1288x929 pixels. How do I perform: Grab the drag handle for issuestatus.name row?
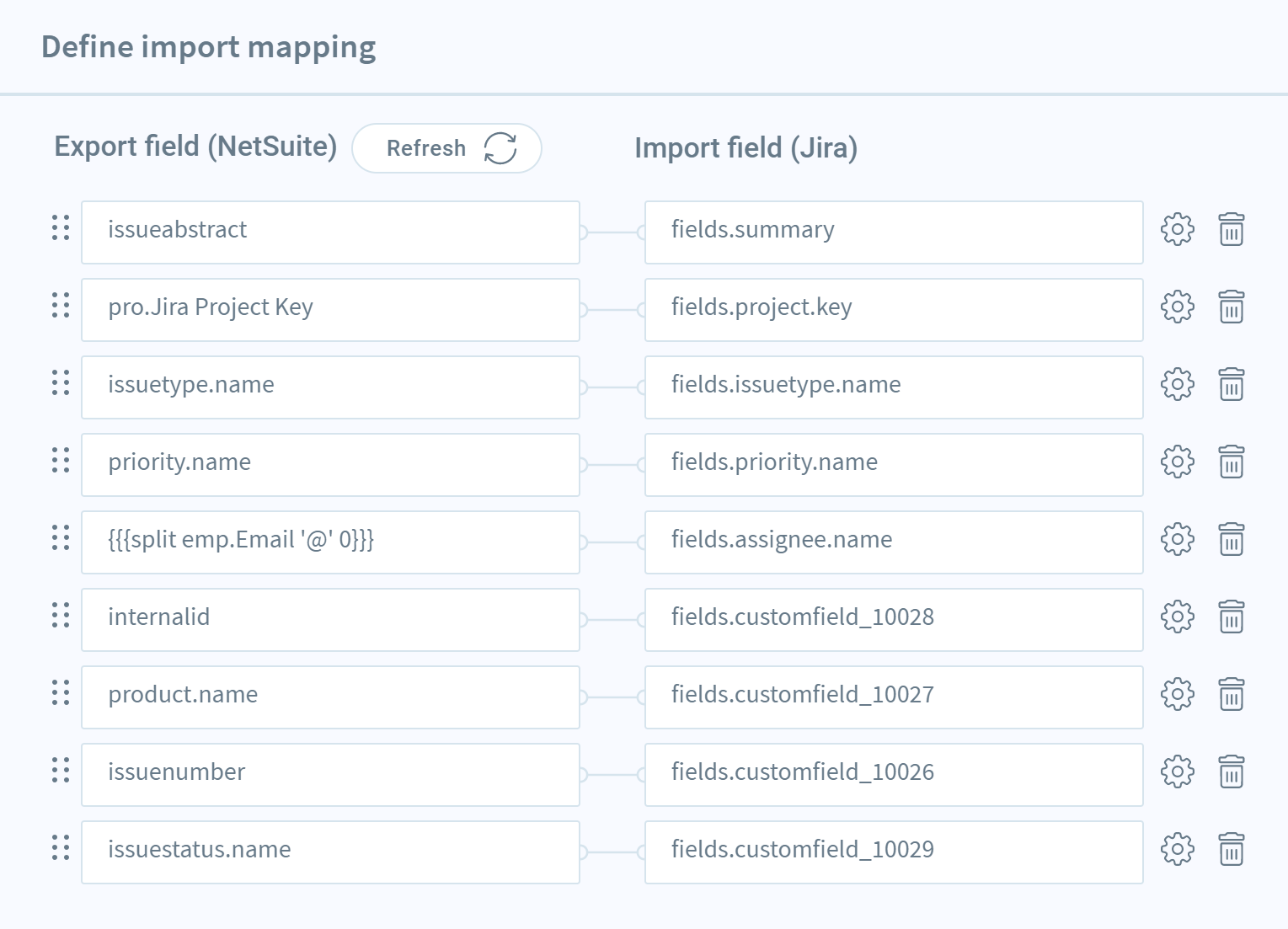61,847
